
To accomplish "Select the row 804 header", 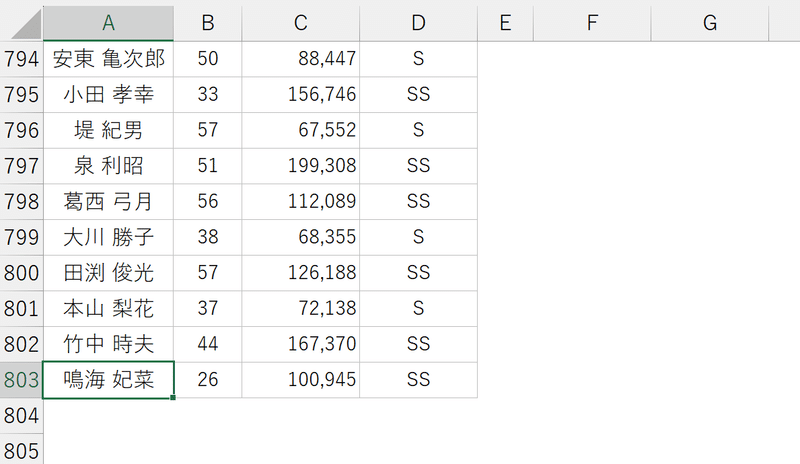I will click(21, 415).
